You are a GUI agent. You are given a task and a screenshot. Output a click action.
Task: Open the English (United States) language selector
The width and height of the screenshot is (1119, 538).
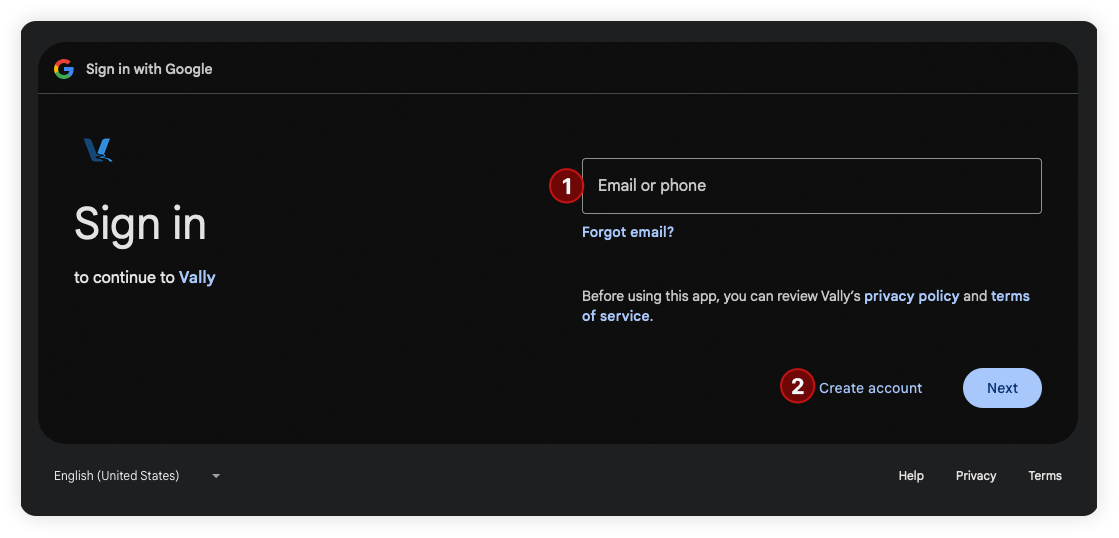click(x=117, y=476)
